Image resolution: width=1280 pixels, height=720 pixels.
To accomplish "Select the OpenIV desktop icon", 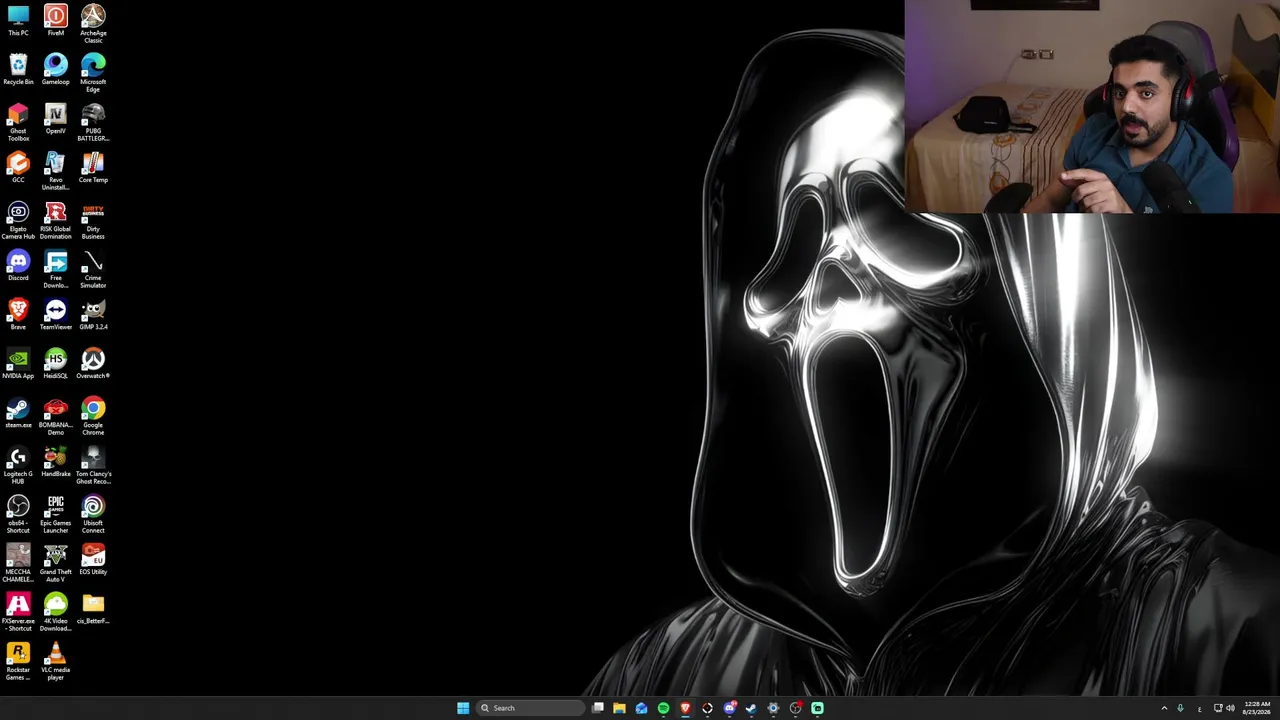I will click(x=55, y=119).
